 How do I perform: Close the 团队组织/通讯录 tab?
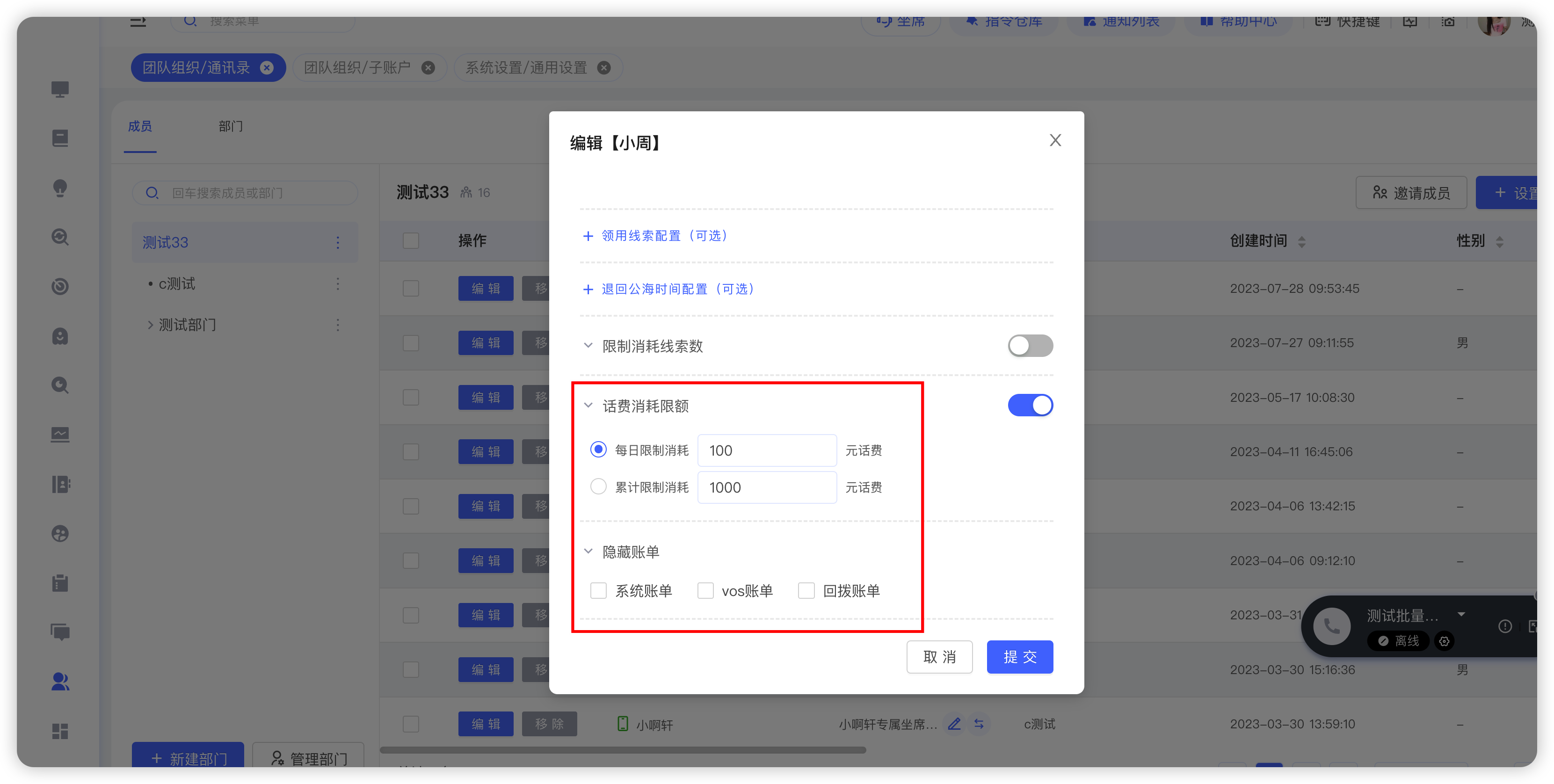(x=267, y=67)
